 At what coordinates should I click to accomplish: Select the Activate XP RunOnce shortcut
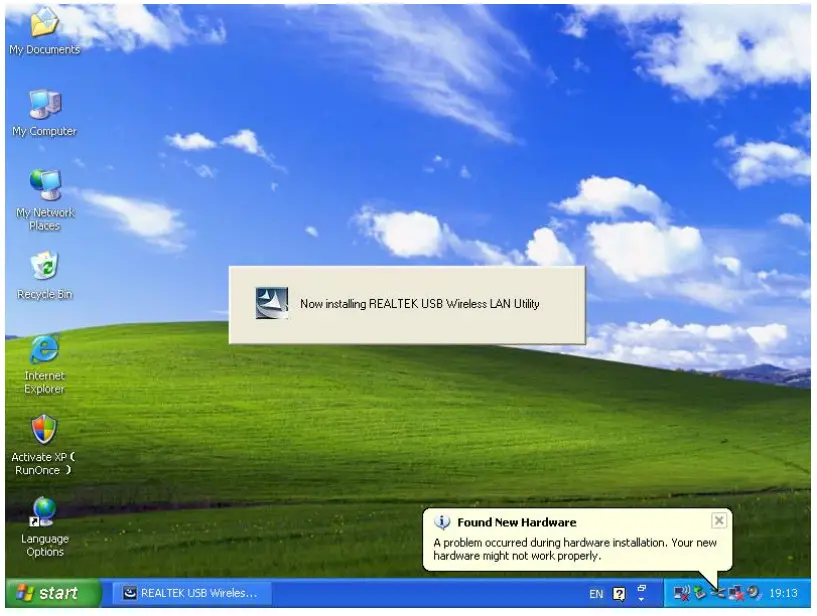pyautogui.click(x=44, y=445)
